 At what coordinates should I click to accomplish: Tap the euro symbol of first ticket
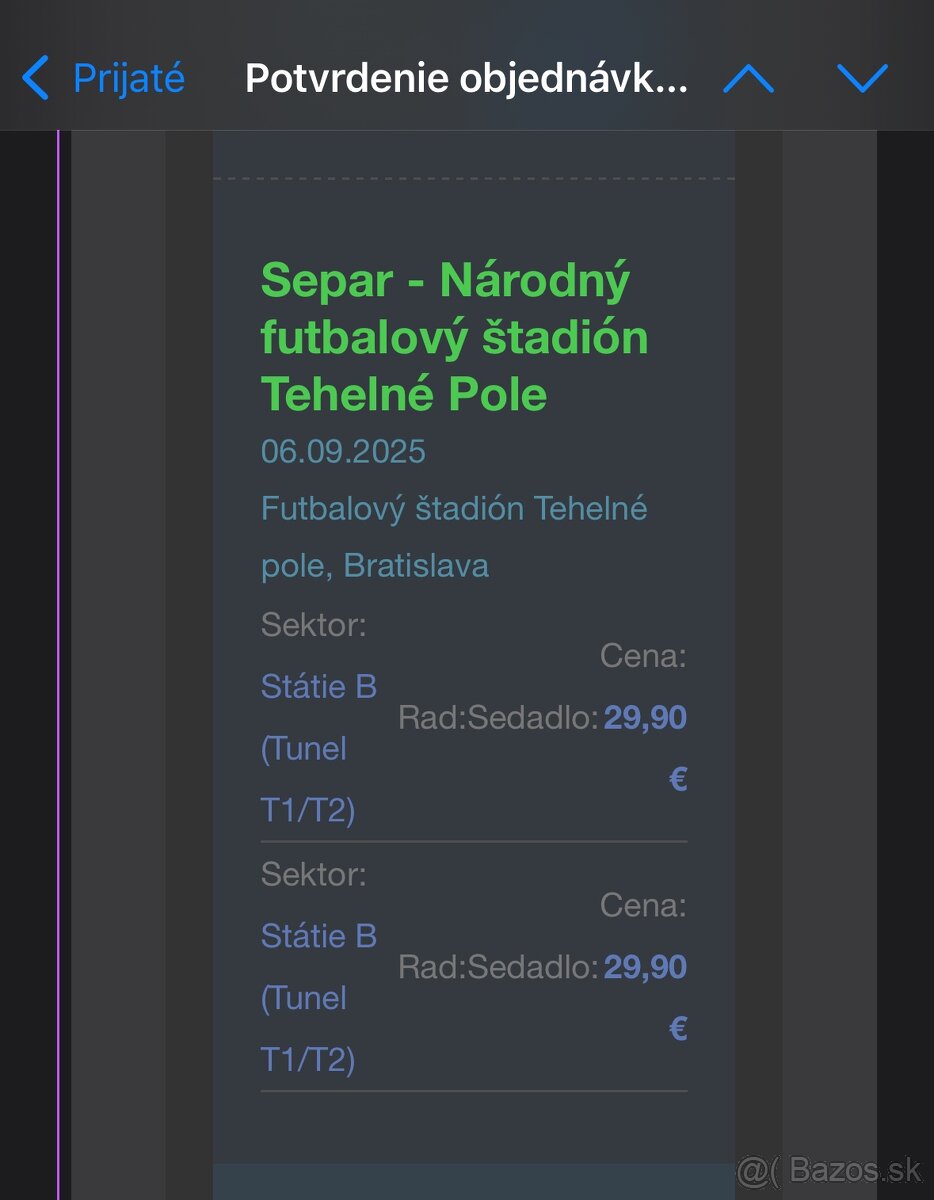coord(677,778)
